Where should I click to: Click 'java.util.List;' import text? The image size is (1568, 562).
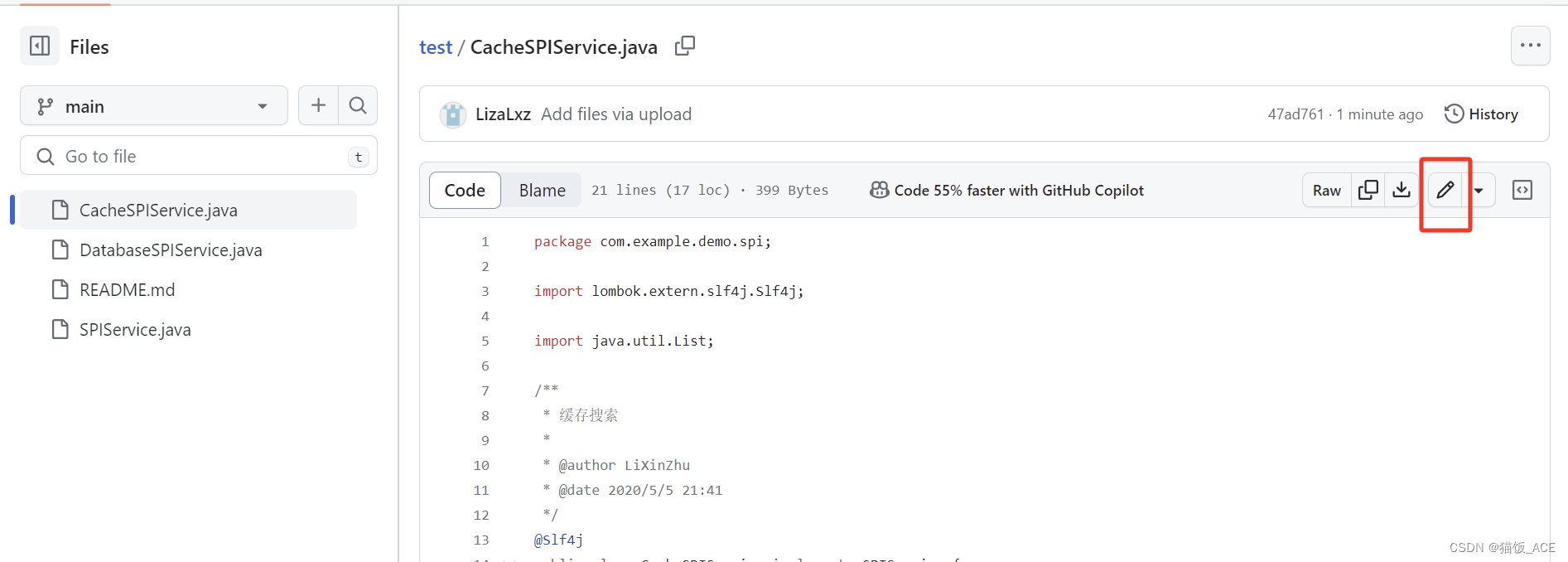[653, 341]
